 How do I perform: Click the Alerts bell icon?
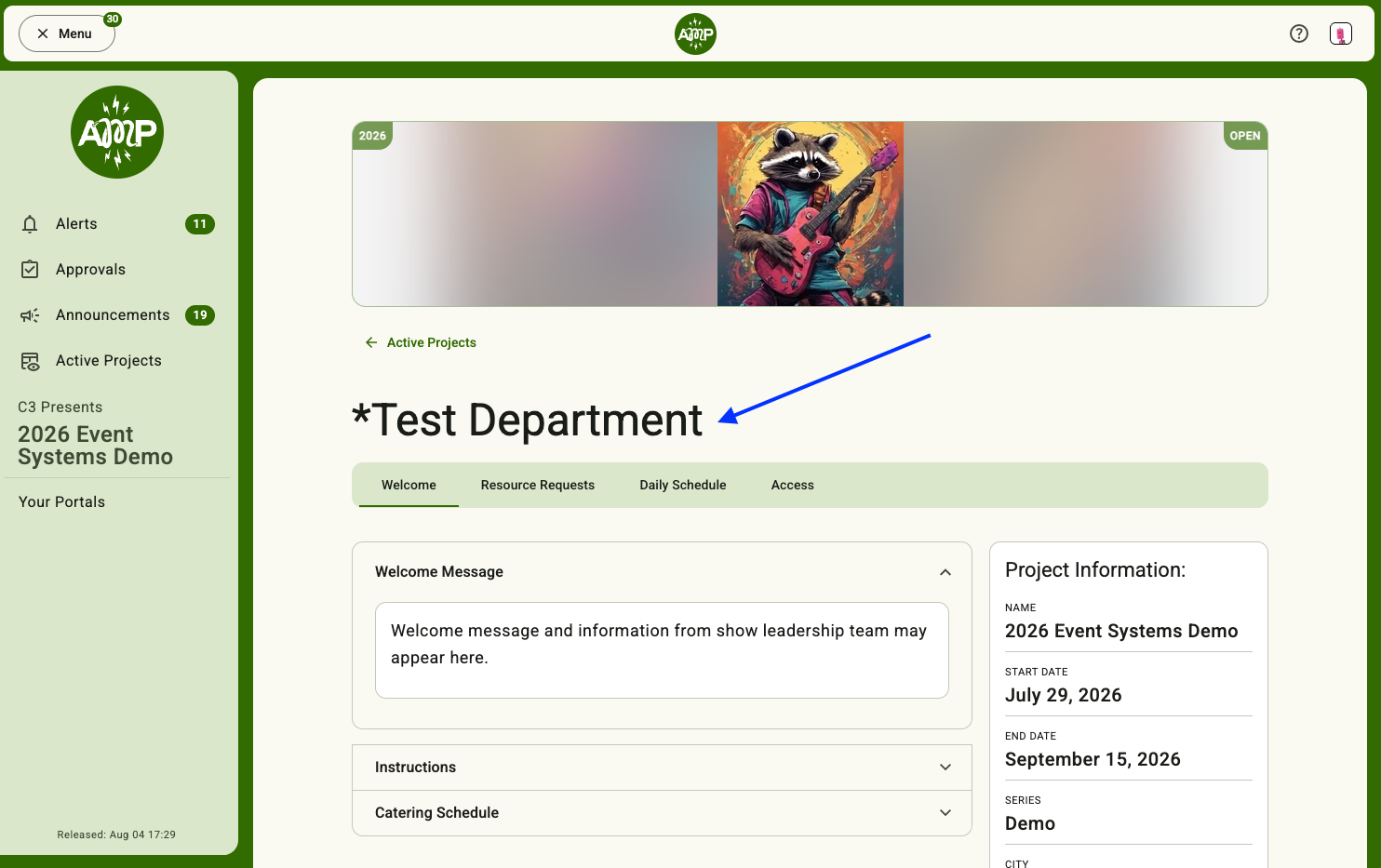click(30, 224)
